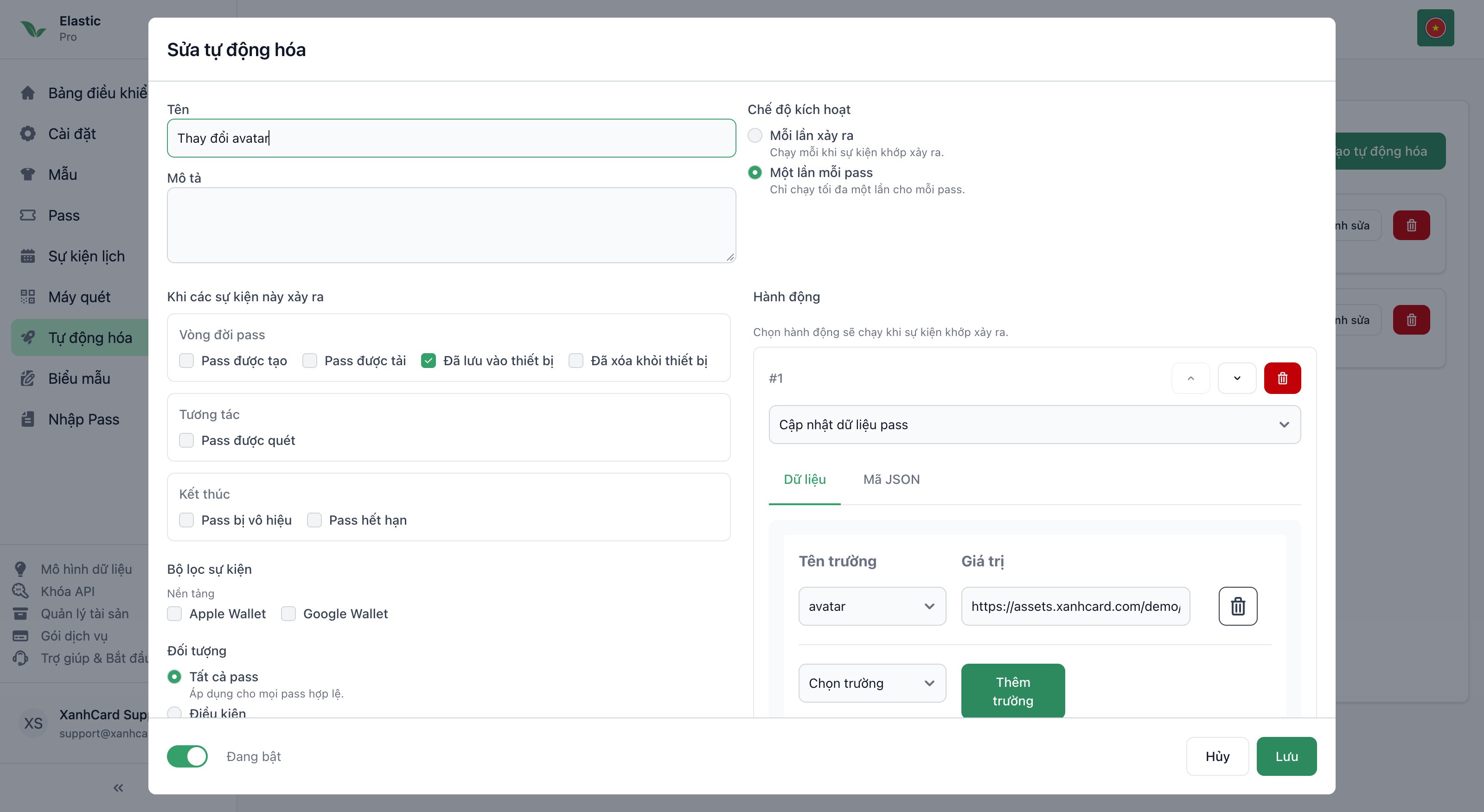Click Sự kiện lịch calendar icon
Screen dimensions: 1484x812
point(28,256)
